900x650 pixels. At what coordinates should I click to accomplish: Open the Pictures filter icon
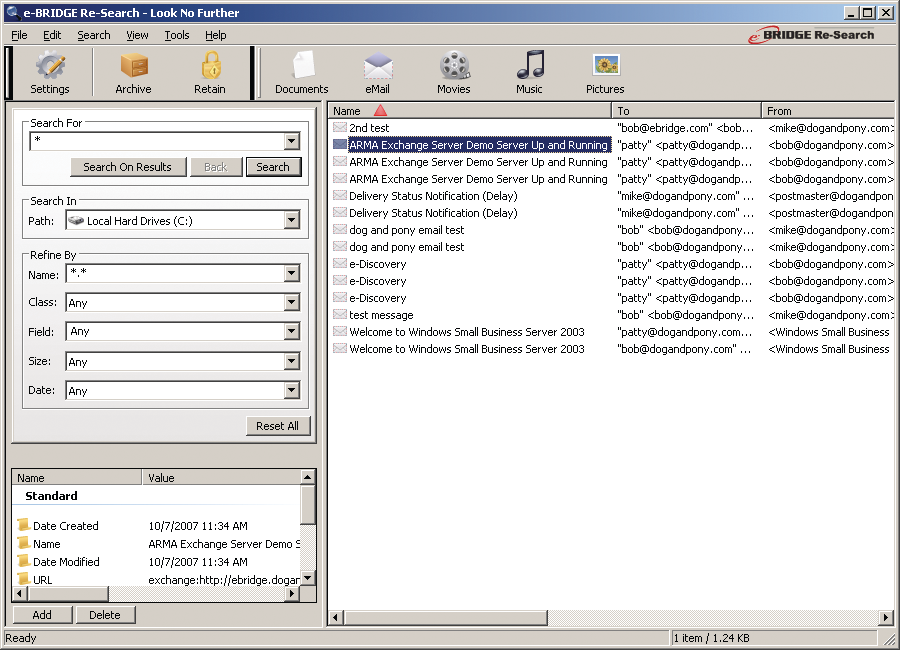click(x=605, y=67)
